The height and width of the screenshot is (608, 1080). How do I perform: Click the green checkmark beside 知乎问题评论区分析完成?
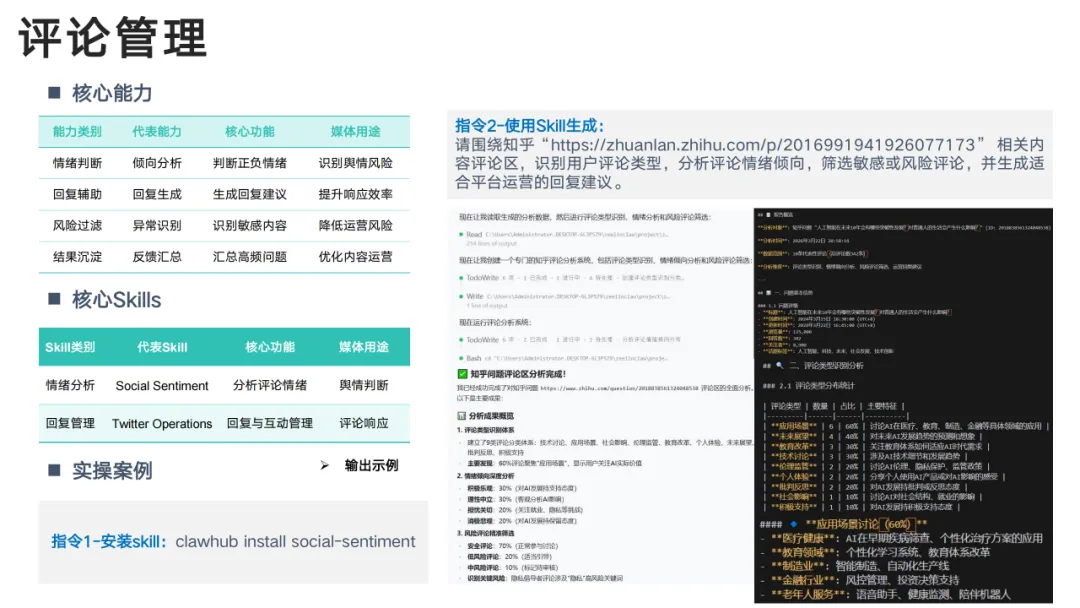point(462,374)
